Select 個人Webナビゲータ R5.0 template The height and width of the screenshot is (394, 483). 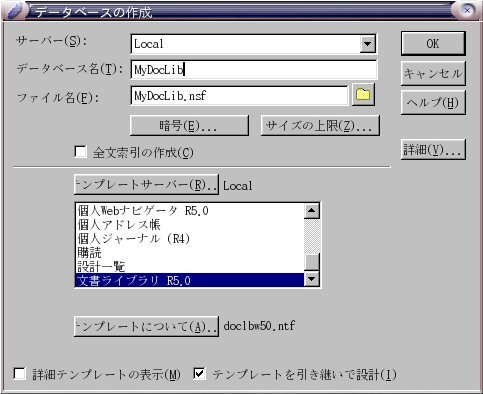[x=190, y=211]
